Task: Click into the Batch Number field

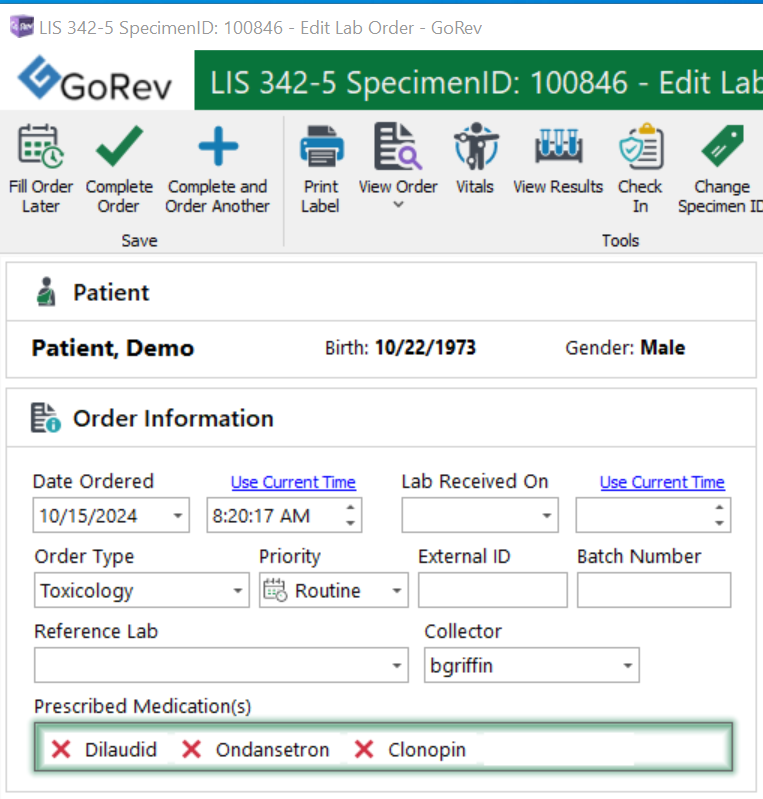Action: (654, 590)
